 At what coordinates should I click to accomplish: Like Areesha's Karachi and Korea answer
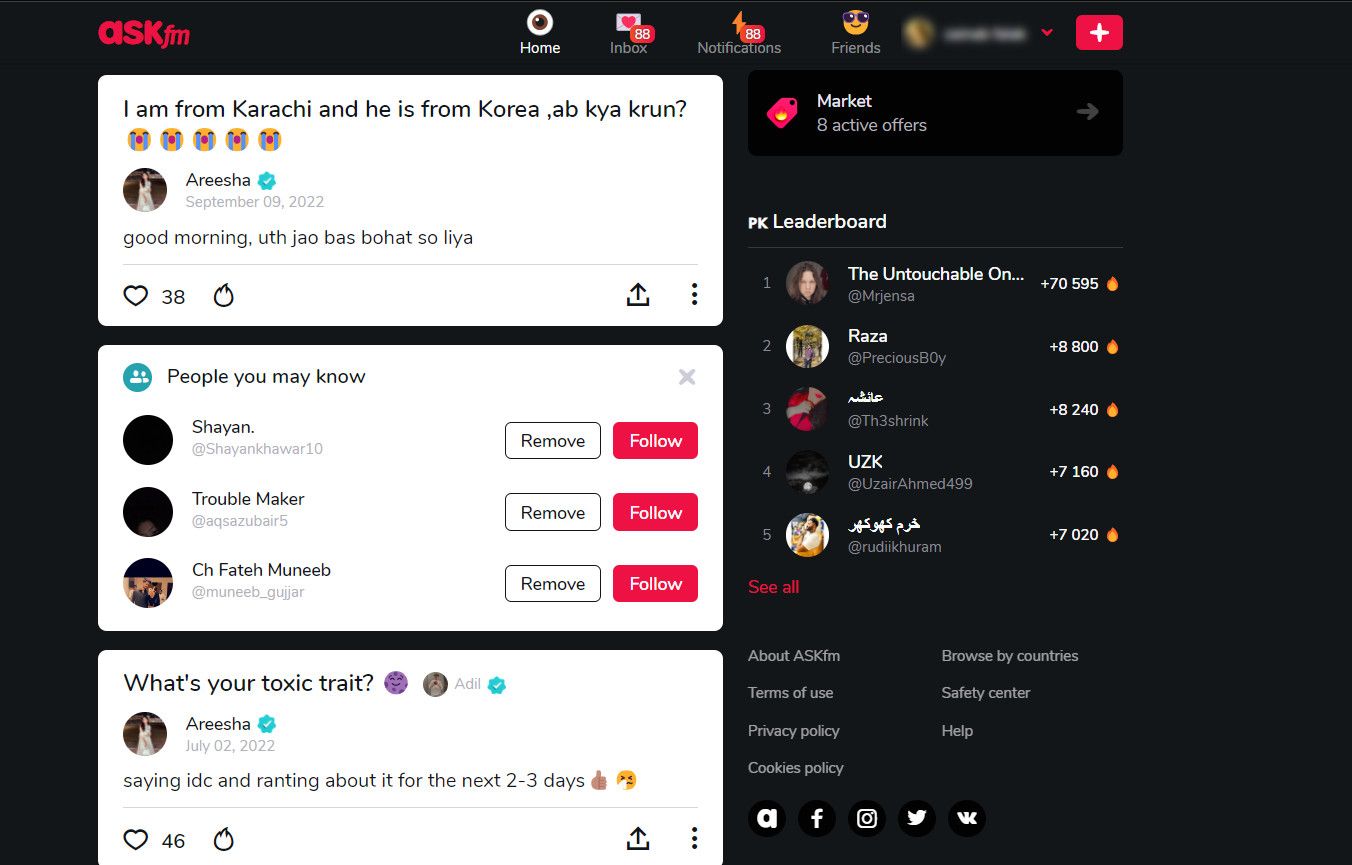tap(136, 296)
